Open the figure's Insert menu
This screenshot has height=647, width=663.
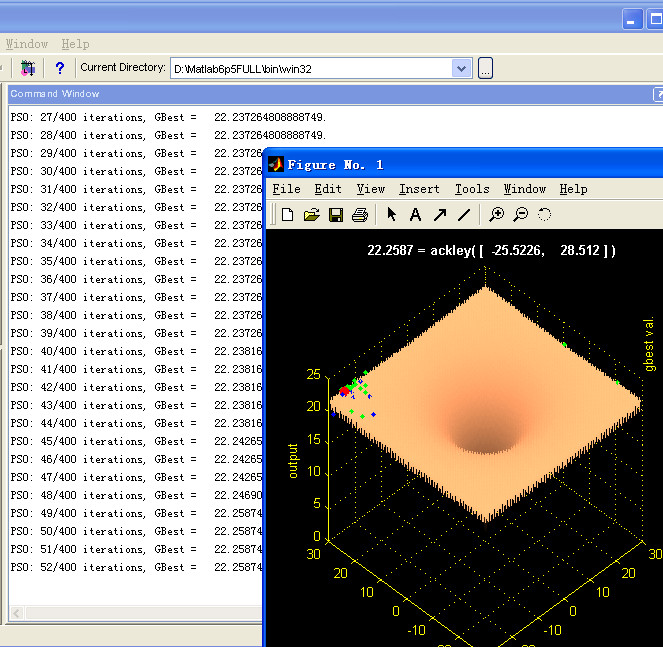click(x=419, y=189)
